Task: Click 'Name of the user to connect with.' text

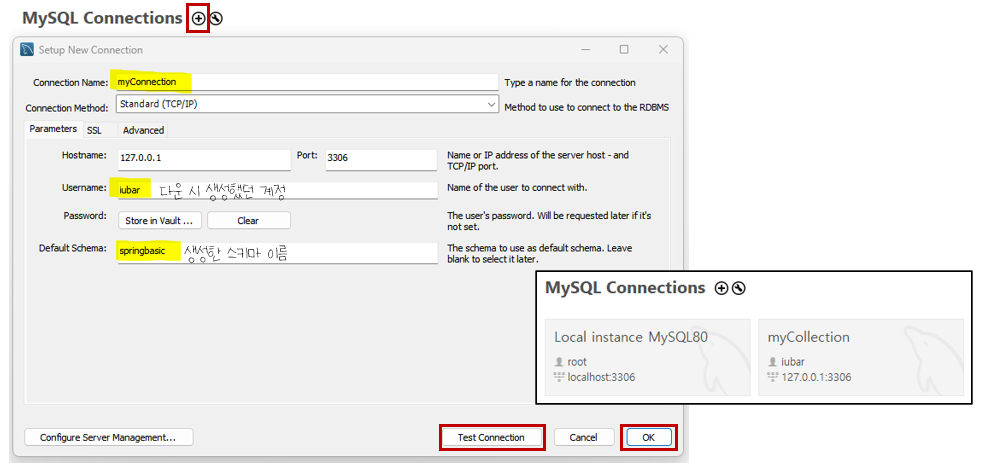Action: click(517, 188)
